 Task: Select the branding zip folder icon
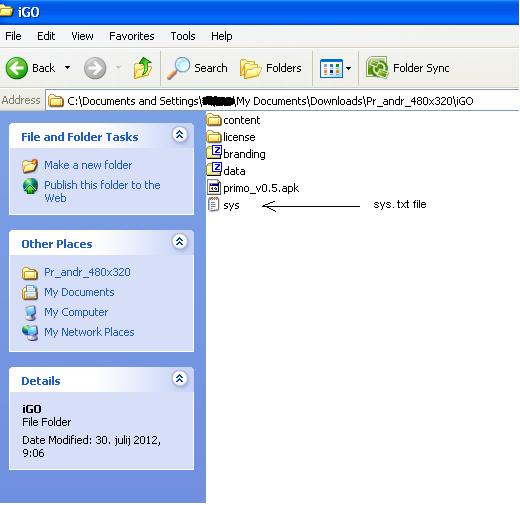point(214,153)
